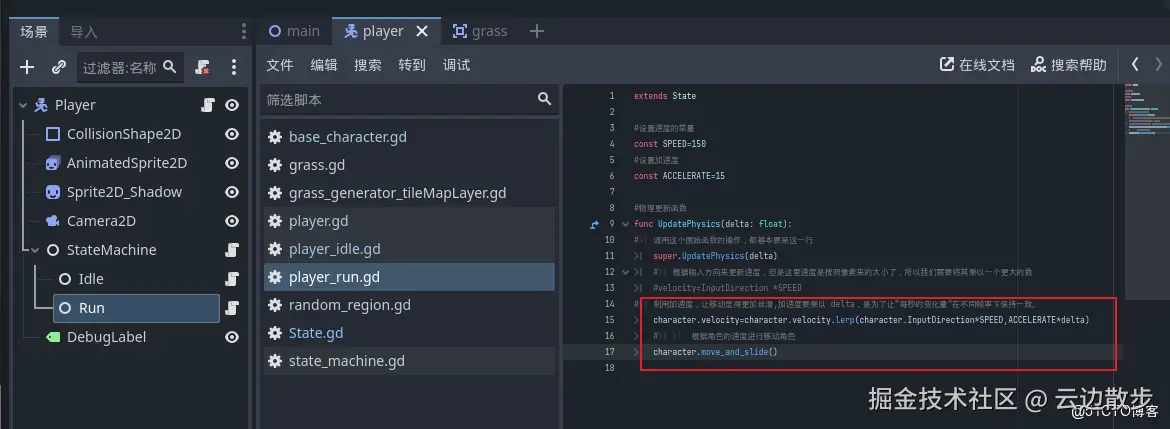Toggle Camera2D visibility eye
The height and width of the screenshot is (429, 1170).
232,221
